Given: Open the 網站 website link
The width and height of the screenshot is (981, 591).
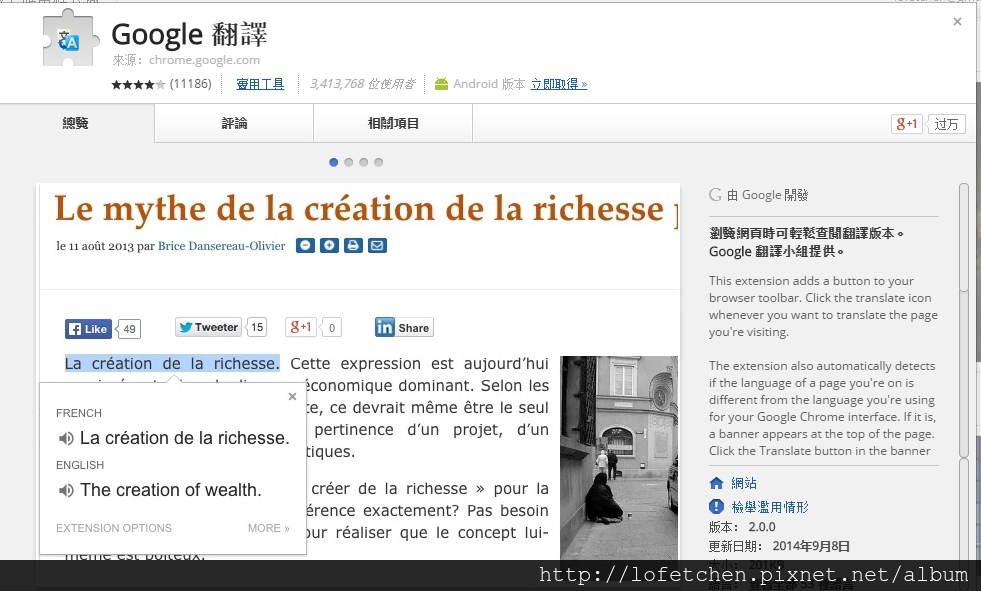Looking at the screenshot, I should pyautogui.click(x=744, y=483).
